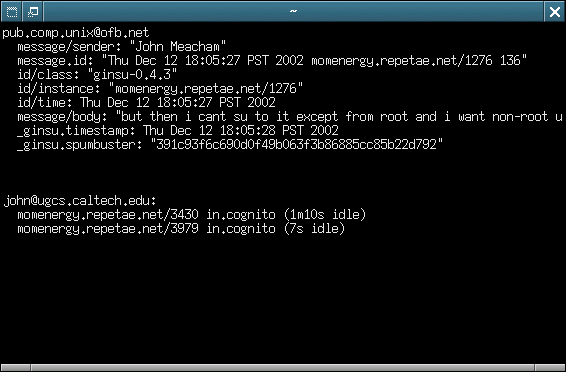The image size is (566, 372).
Task: Select the "John Meacham" sender text
Action: pyautogui.click(x=178, y=47)
